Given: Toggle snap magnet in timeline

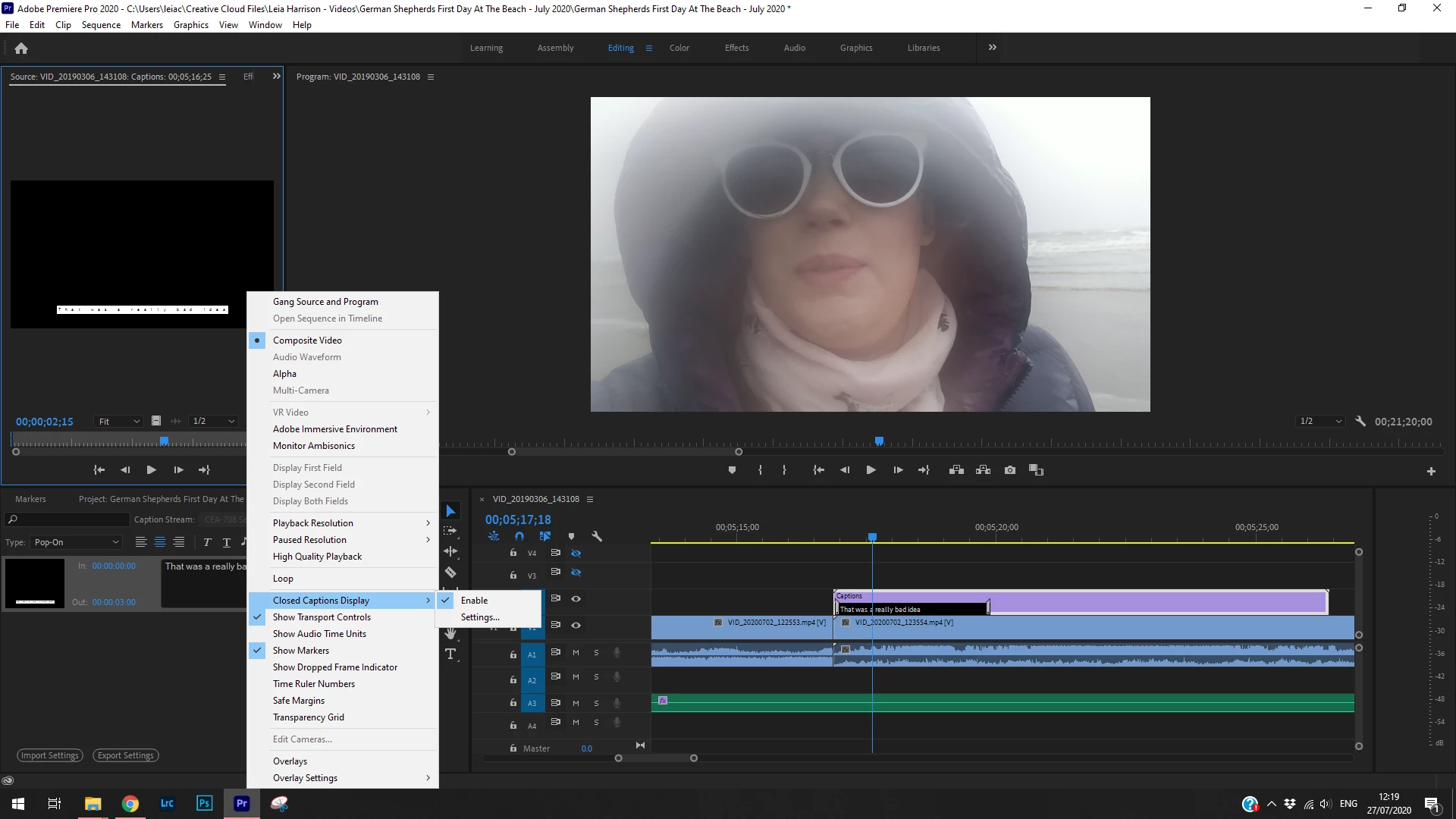Looking at the screenshot, I should (519, 536).
